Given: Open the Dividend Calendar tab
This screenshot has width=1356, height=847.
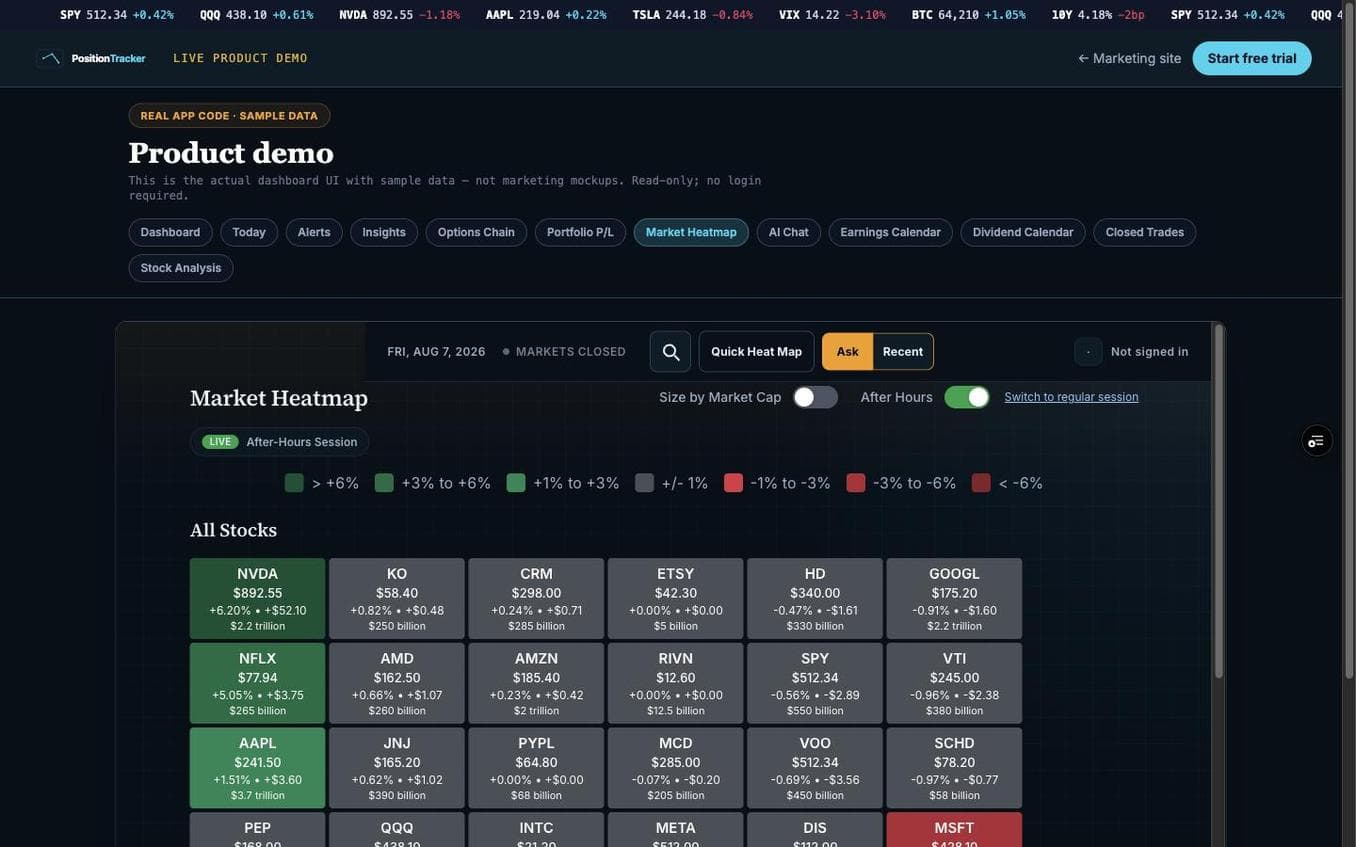Looking at the screenshot, I should tap(1023, 232).
